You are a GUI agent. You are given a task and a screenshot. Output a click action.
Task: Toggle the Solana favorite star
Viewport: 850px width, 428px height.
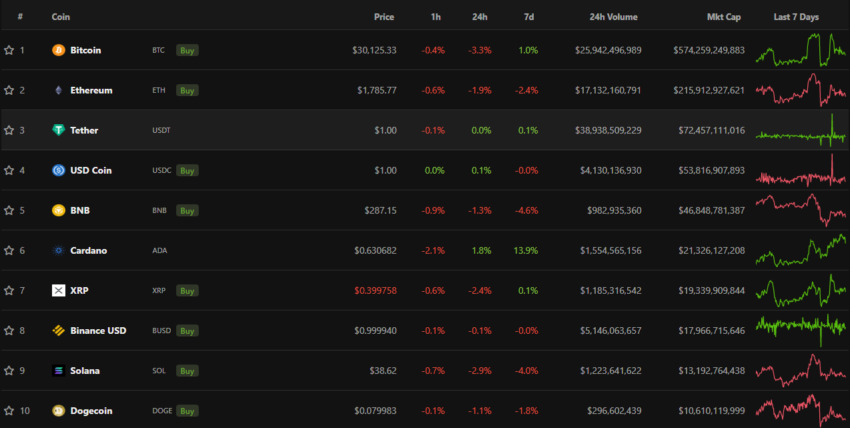9,371
